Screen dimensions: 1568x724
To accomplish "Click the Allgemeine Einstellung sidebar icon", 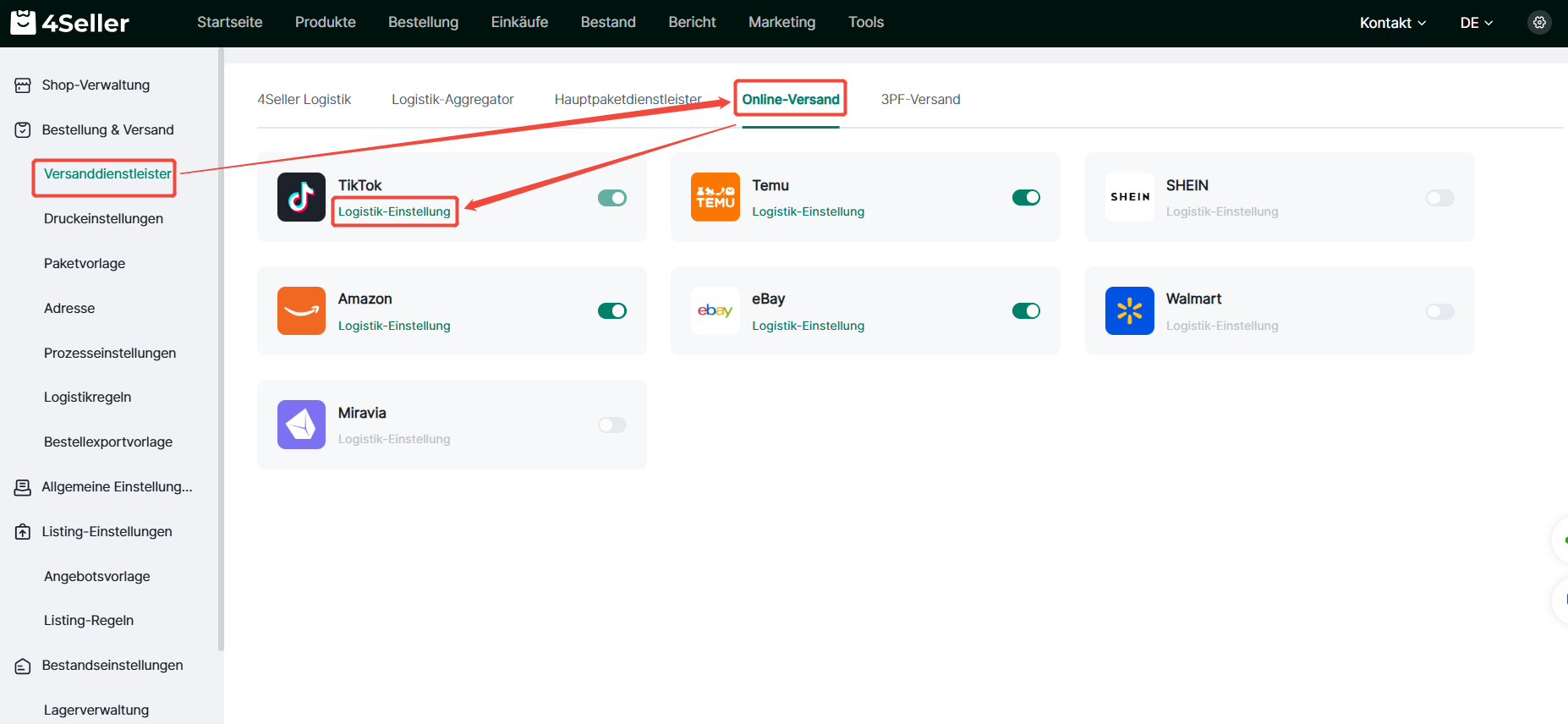I will click(x=23, y=487).
